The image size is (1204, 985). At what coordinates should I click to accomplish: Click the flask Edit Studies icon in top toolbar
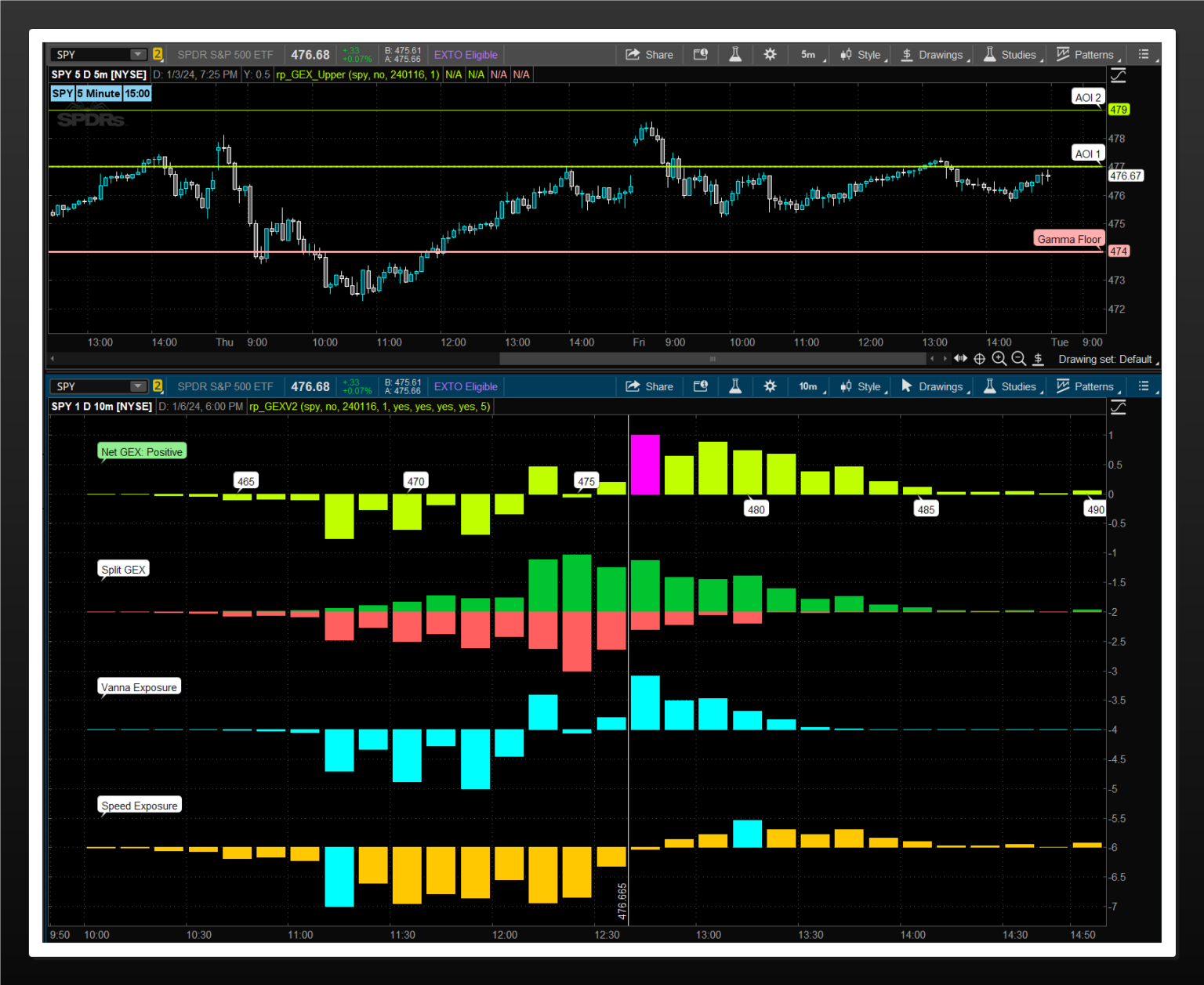tap(735, 54)
